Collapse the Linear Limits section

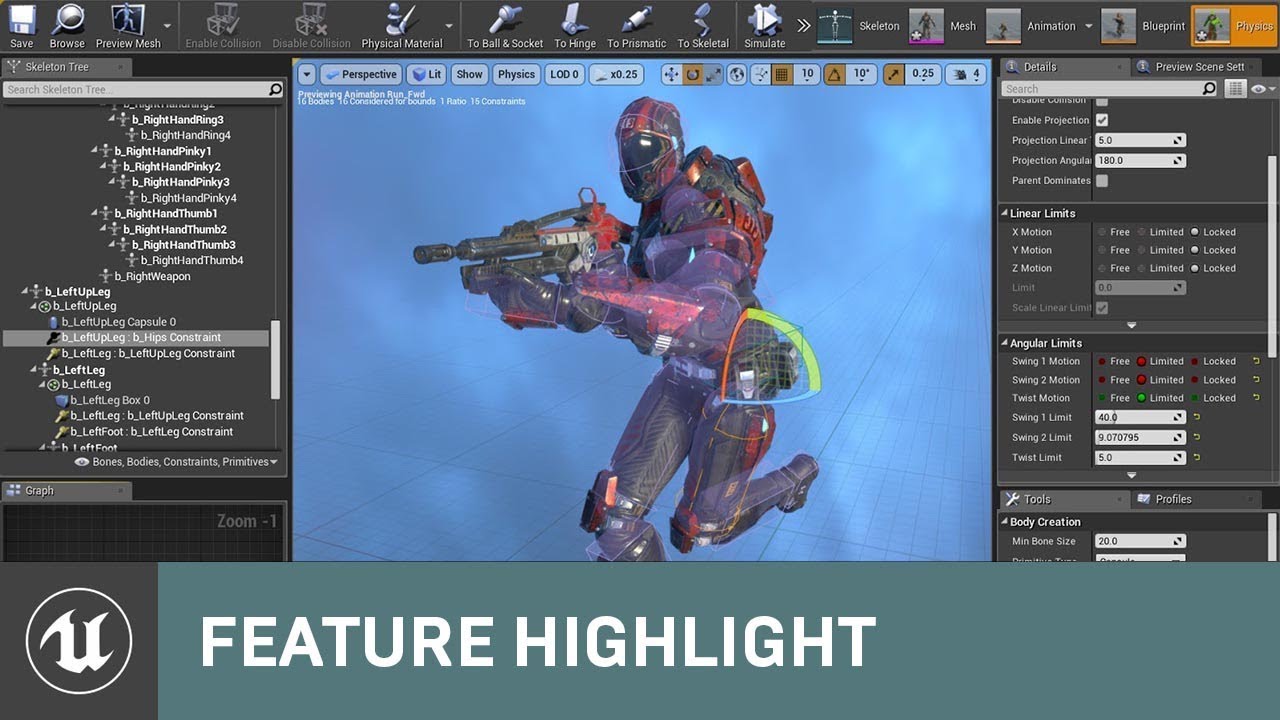click(x=1005, y=213)
